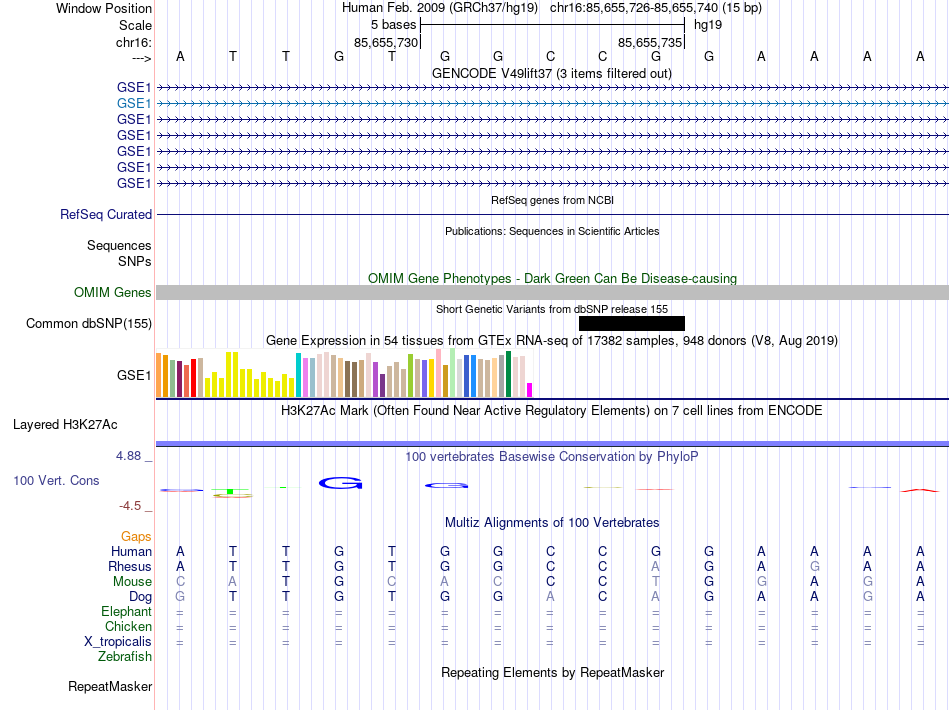Screen dimensions: 950x710
Task: Click the Sequences track label
Action: (119, 245)
